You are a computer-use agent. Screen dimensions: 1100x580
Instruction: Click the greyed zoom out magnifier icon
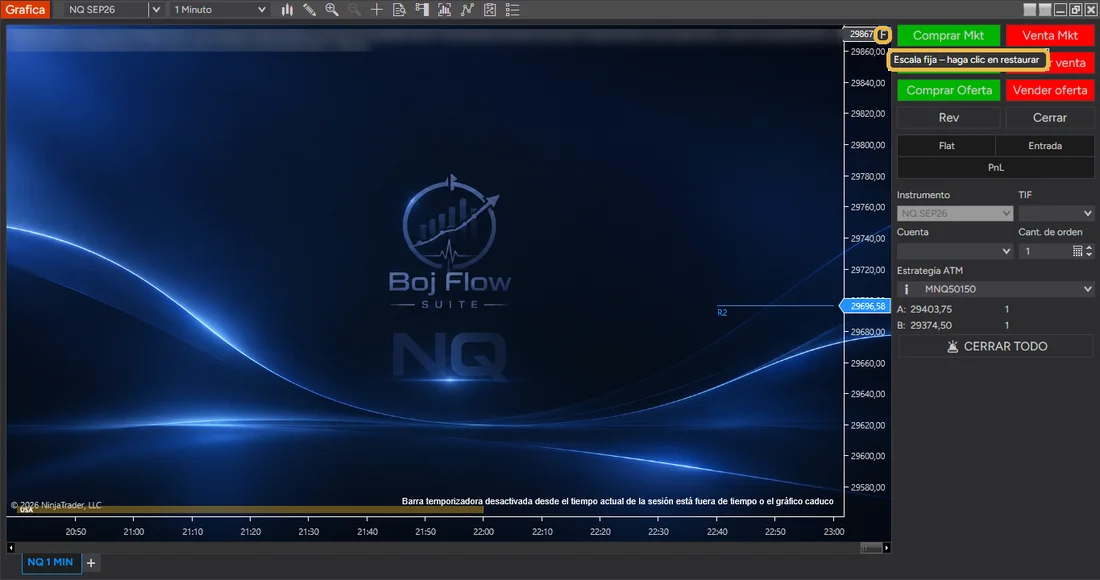[x=354, y=10]
